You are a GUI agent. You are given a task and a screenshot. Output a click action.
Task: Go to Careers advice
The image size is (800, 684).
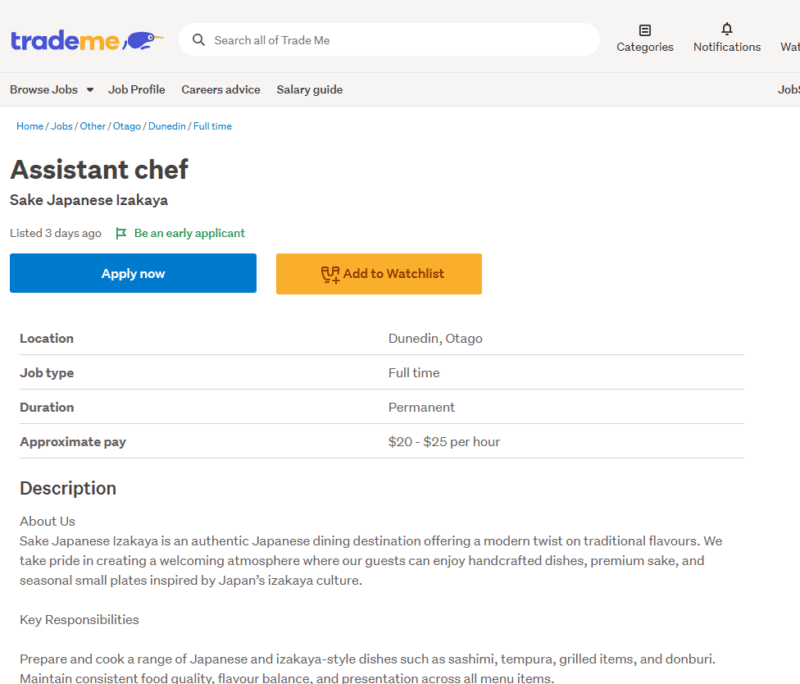(x=220, y=90)
